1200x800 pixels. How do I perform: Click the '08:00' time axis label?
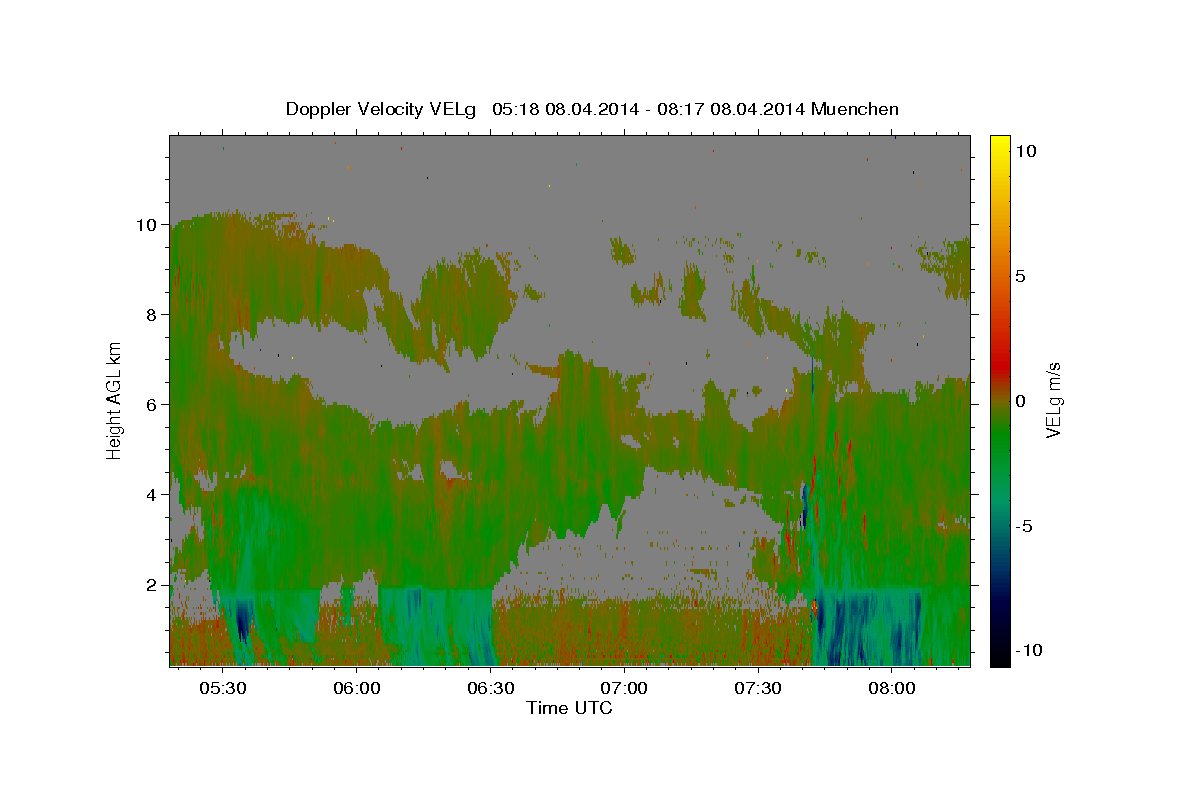[892, 689]
